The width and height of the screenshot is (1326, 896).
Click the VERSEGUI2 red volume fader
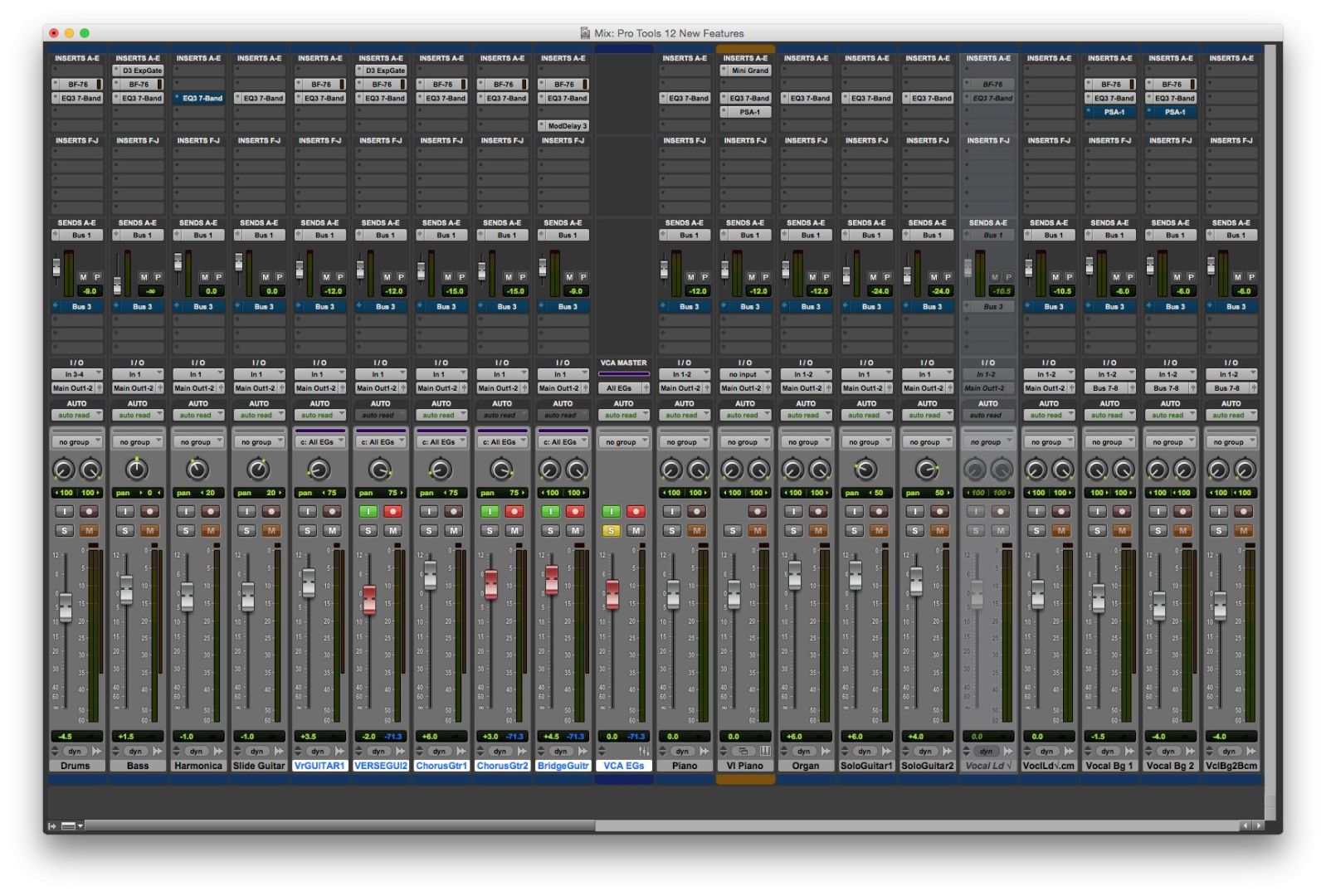369,599
